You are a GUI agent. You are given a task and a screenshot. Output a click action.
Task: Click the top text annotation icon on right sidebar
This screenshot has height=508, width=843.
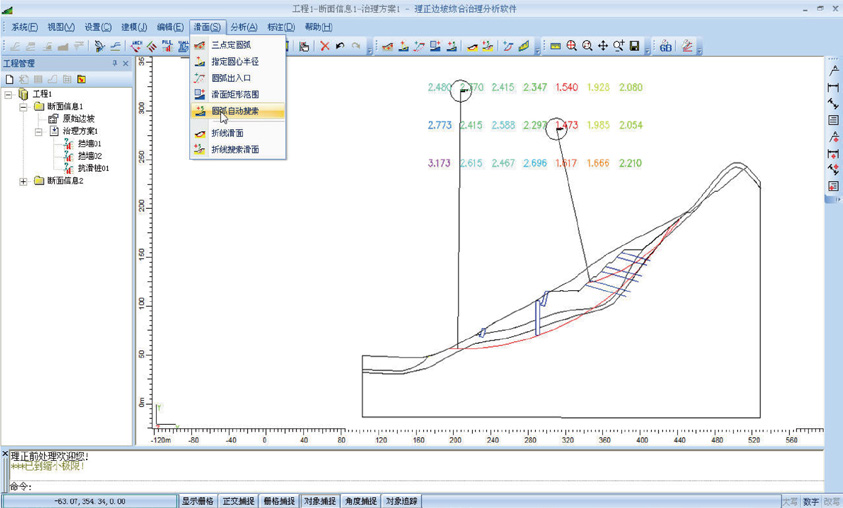click(833, 71)
